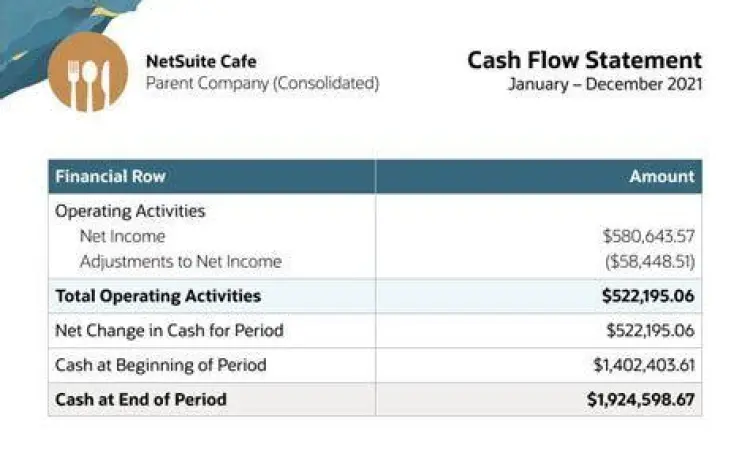
Task: Click the Cash at Beginning of Period label
Action: coord(161,365)
